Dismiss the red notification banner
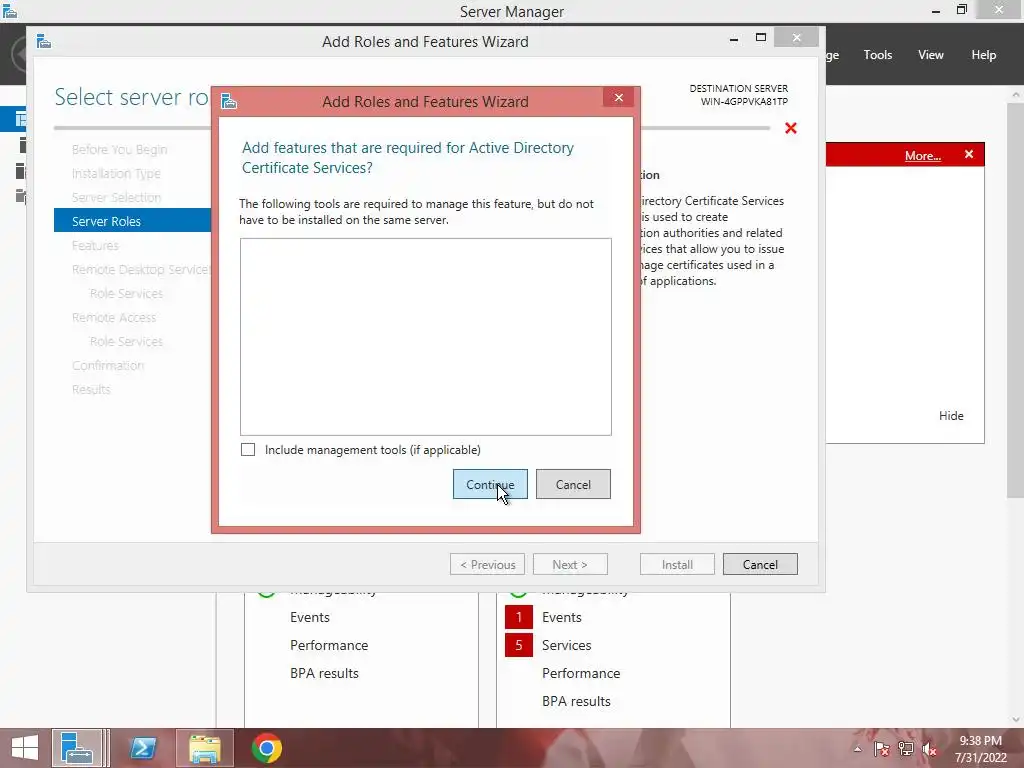Viewport: 1024px width, 768px height. pos(969,154)
